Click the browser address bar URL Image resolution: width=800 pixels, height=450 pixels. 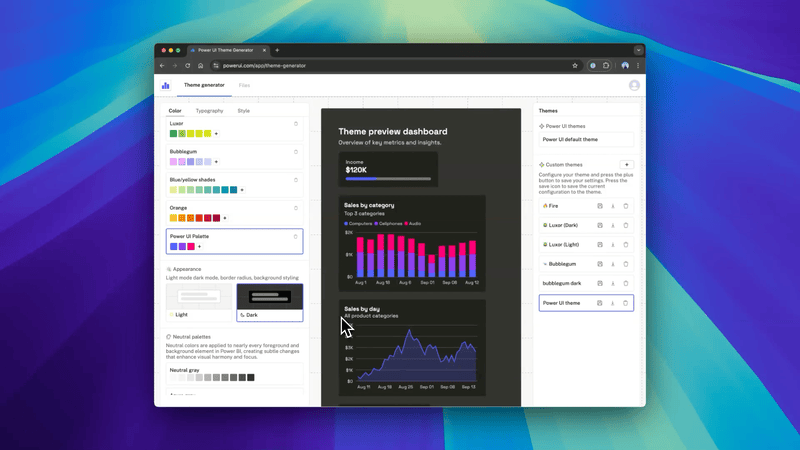click(264, 66)
